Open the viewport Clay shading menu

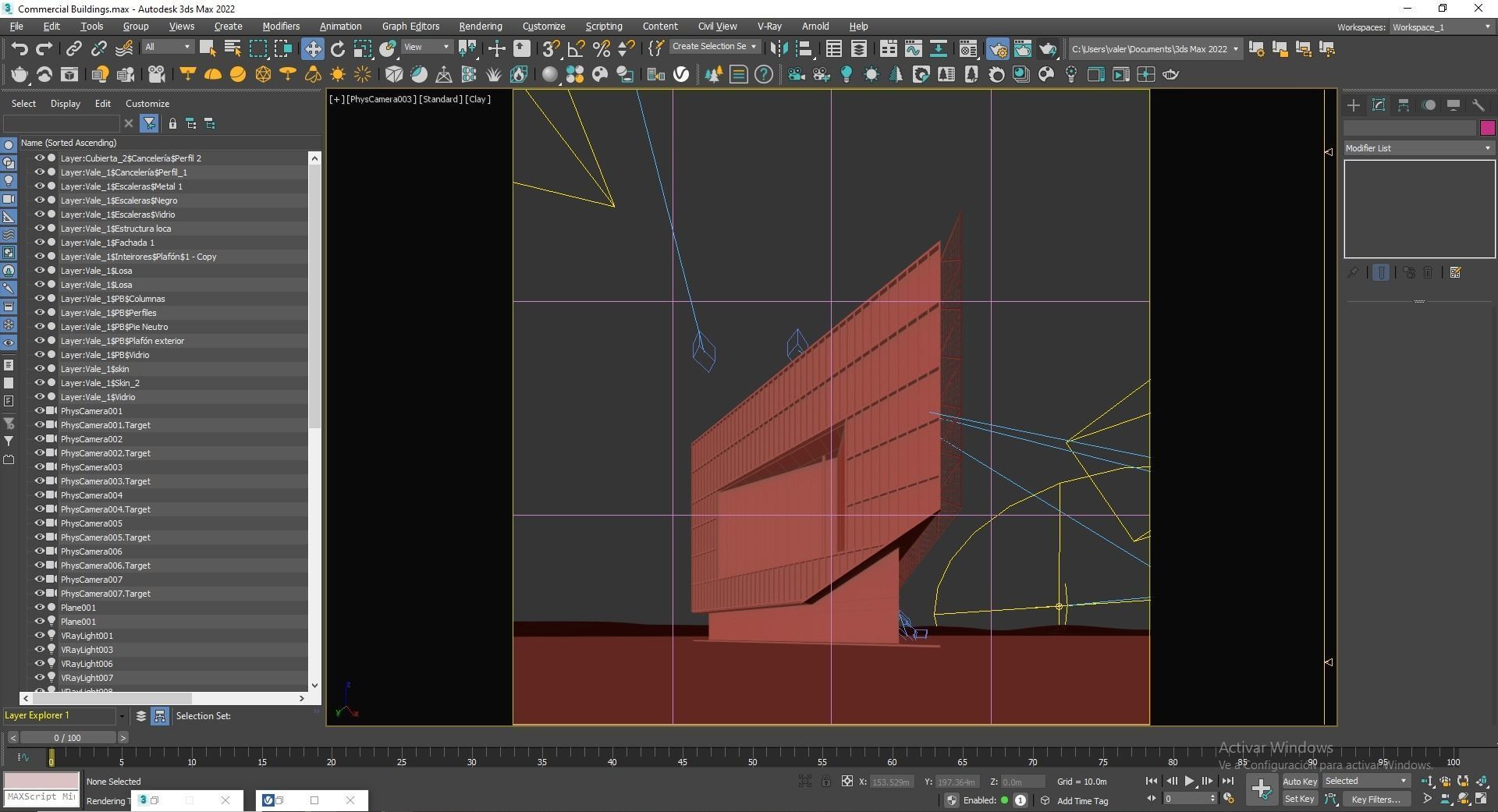coord(478,99)
